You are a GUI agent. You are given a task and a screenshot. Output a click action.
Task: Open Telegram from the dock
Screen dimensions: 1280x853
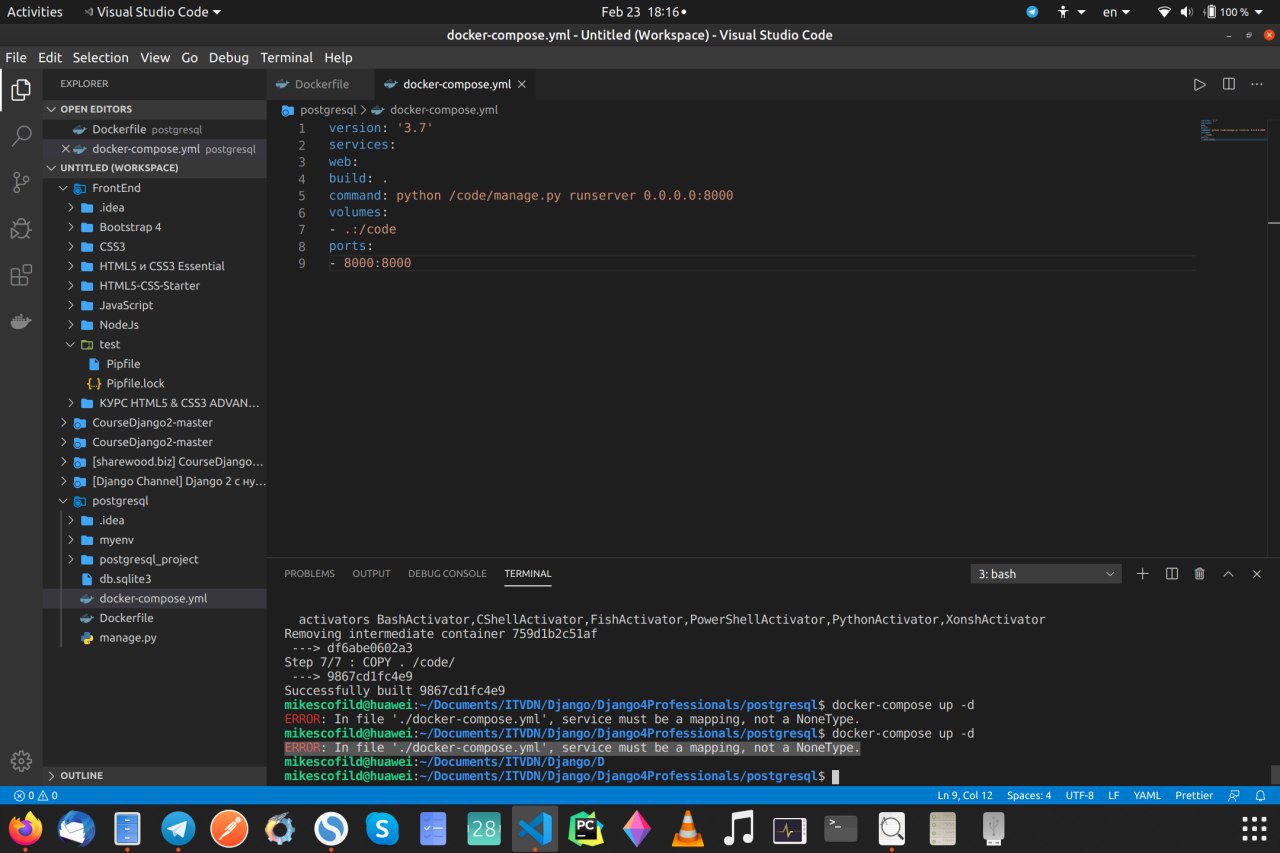pyautogui.click(x=179, y=828)
